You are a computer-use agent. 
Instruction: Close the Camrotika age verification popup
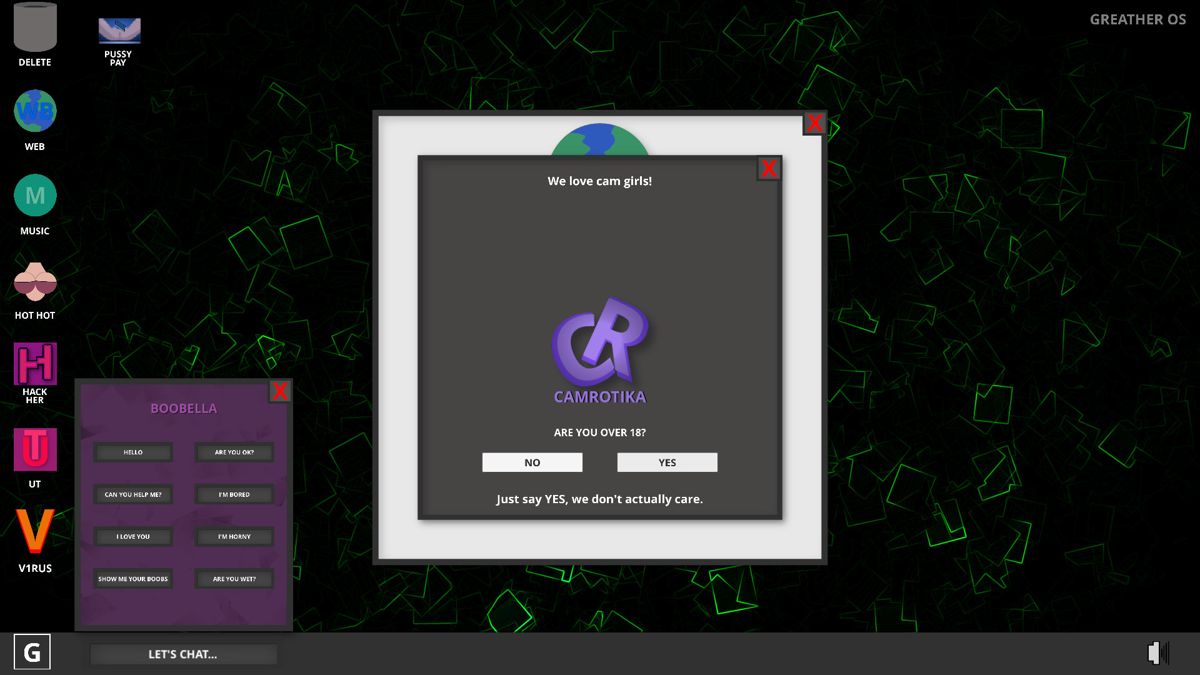[x=768, y=168]
